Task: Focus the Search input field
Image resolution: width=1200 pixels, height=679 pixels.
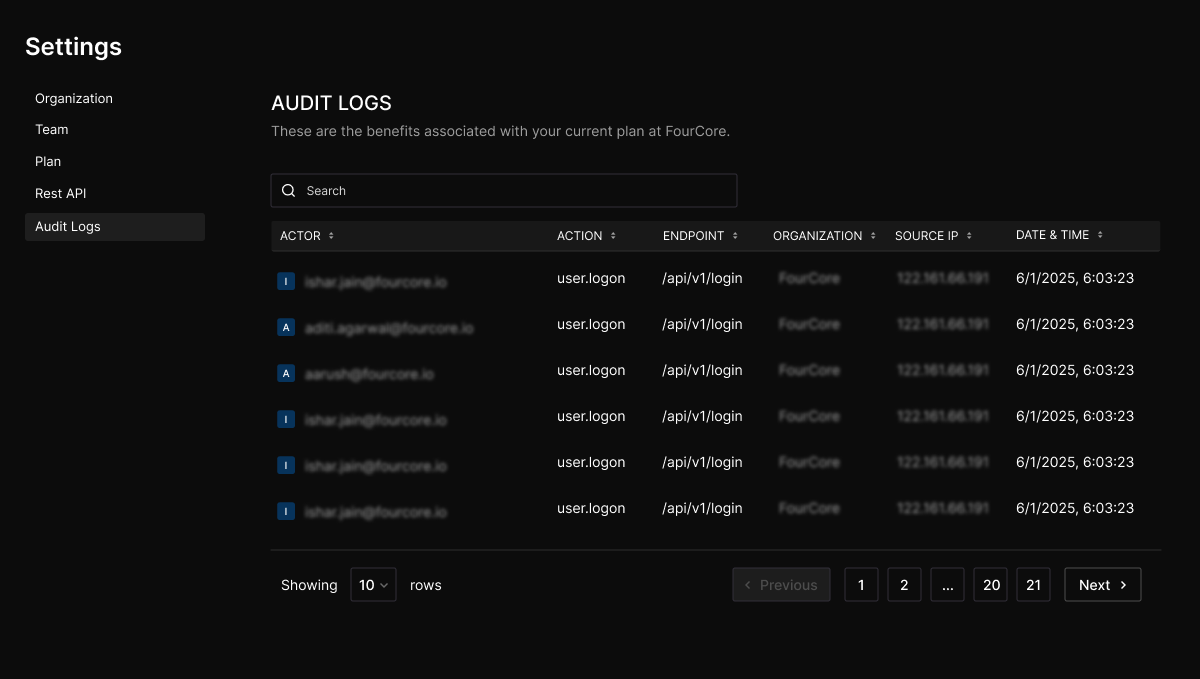Action: click(x=504, y=190)
